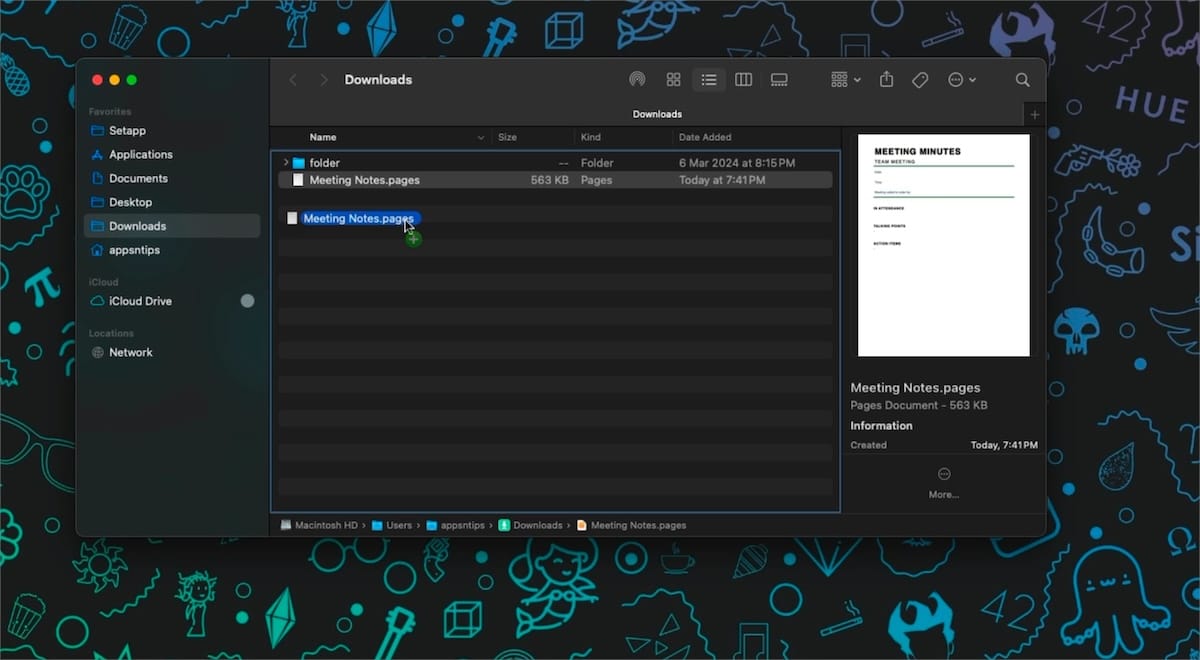Open the more actions ellipsis dropdown
The image size is (1200, 660).
[x=958, y=79]
